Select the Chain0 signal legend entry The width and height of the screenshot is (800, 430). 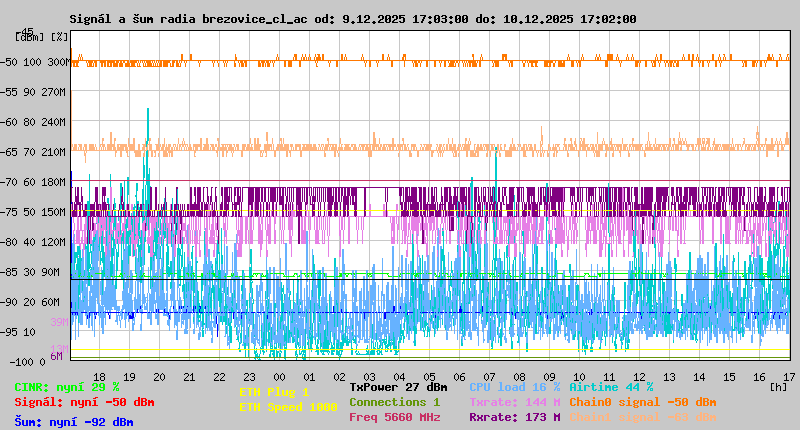pos(642,402)
